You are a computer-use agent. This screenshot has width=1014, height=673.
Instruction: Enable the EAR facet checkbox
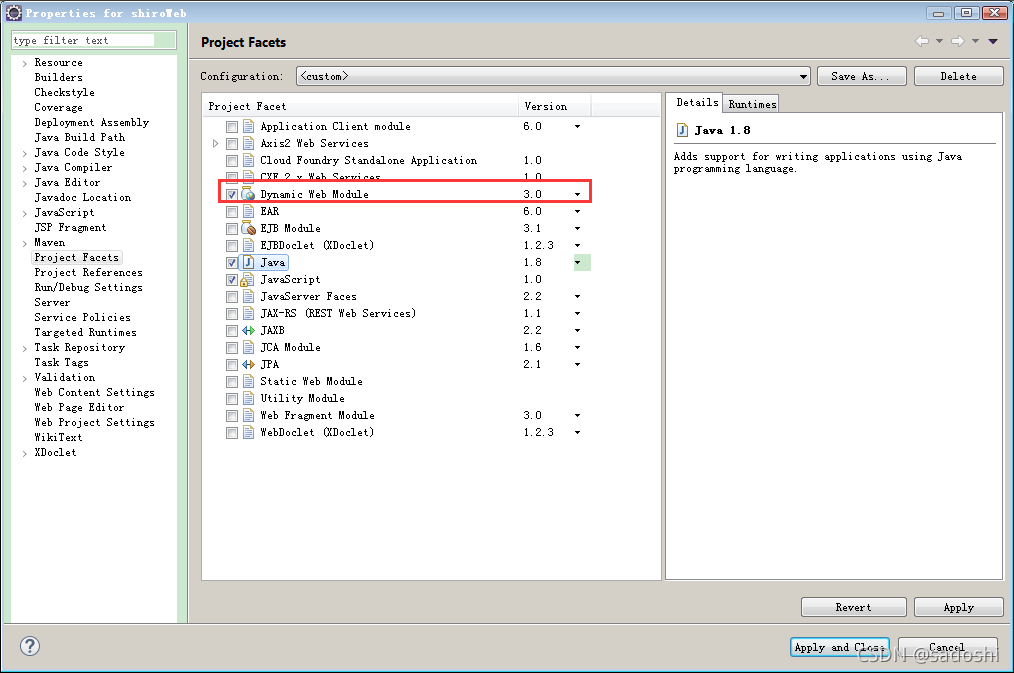(x=233, y=211)
